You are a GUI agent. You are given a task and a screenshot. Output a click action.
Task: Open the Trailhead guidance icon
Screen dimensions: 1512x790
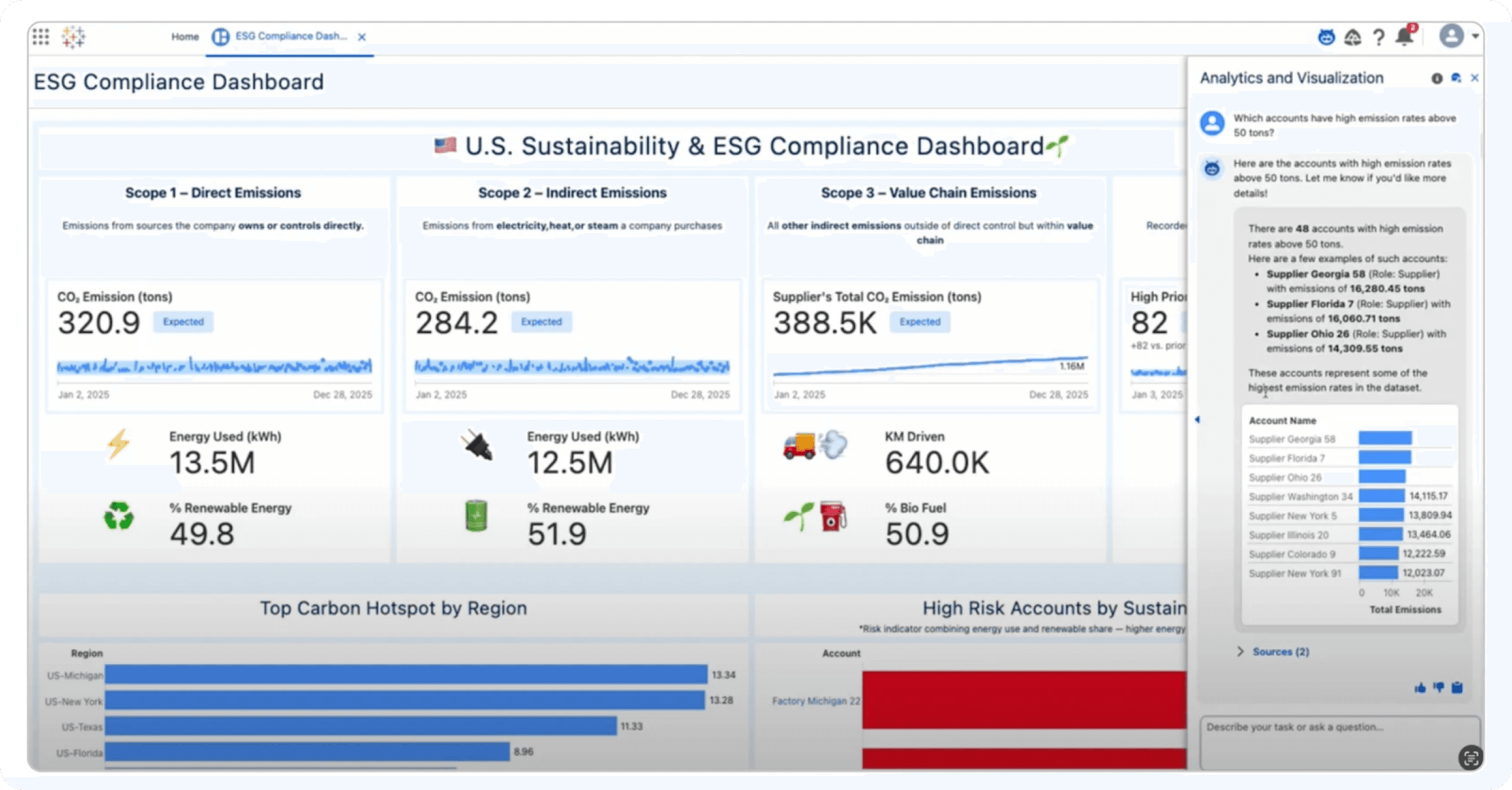[x=1352, y=37]
